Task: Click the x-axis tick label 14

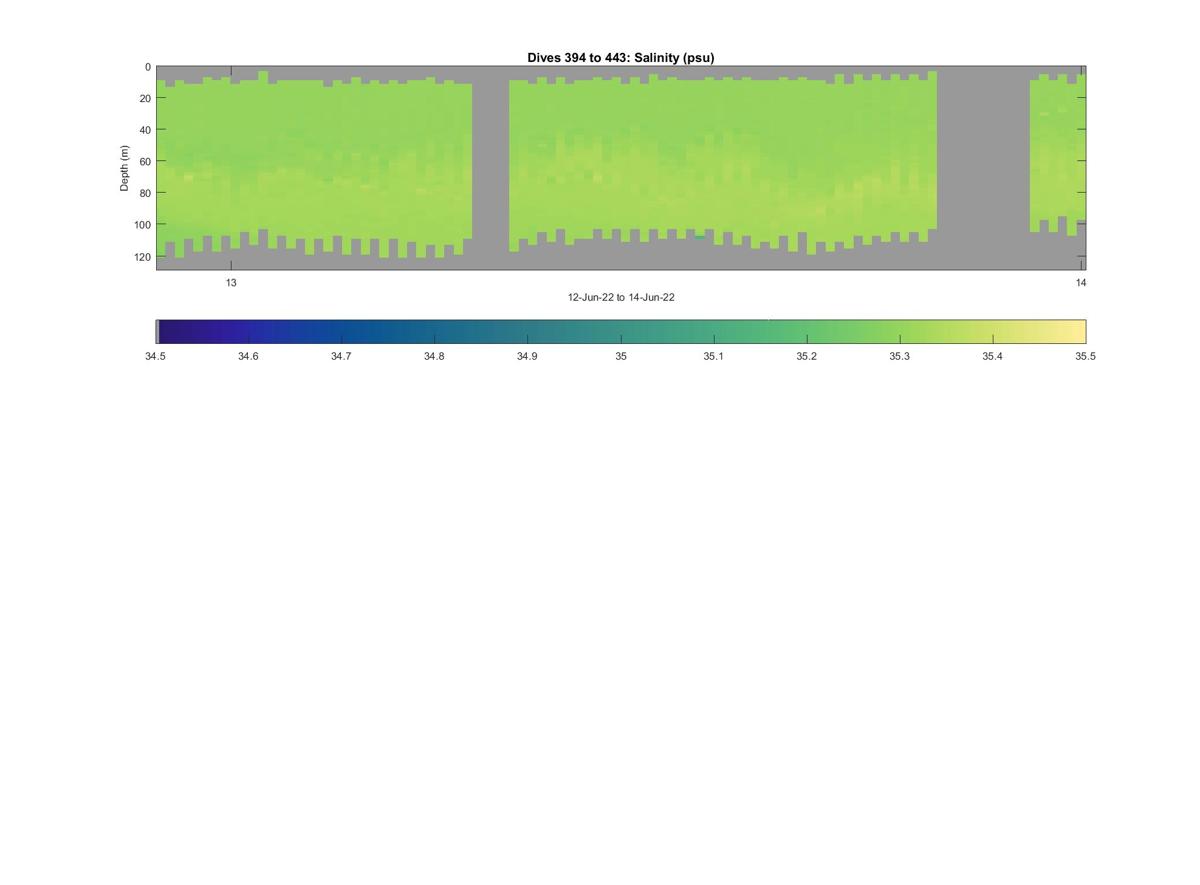Action: click(x=1081, y=283)
